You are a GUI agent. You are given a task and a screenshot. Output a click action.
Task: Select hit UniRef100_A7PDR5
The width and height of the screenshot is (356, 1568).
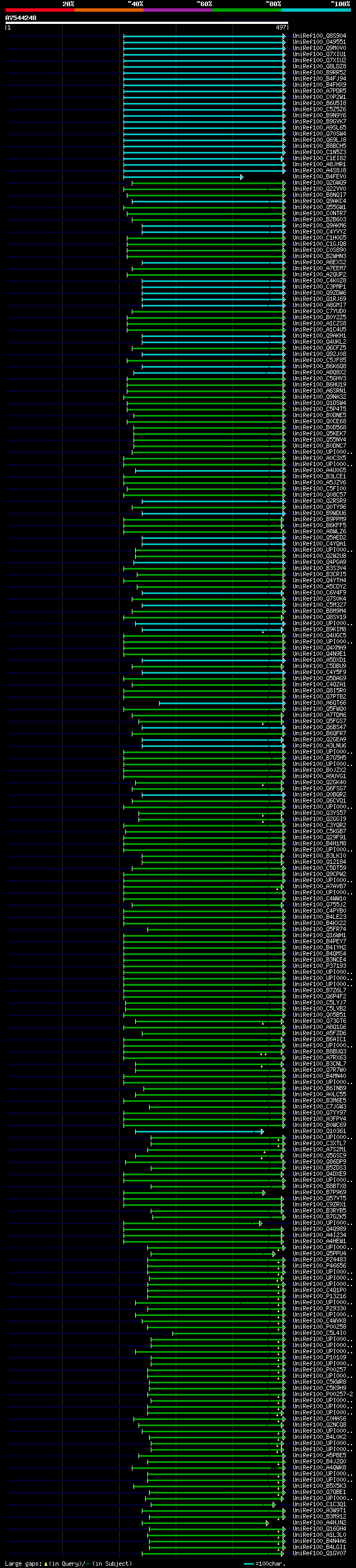click(319, 91)
